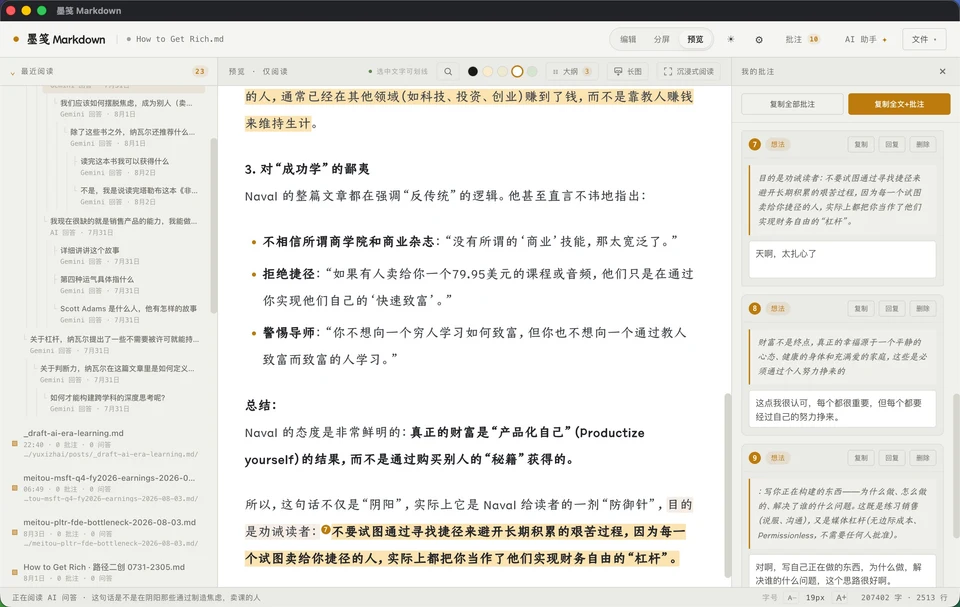Open settings via the gear icon

click(759, 39)
